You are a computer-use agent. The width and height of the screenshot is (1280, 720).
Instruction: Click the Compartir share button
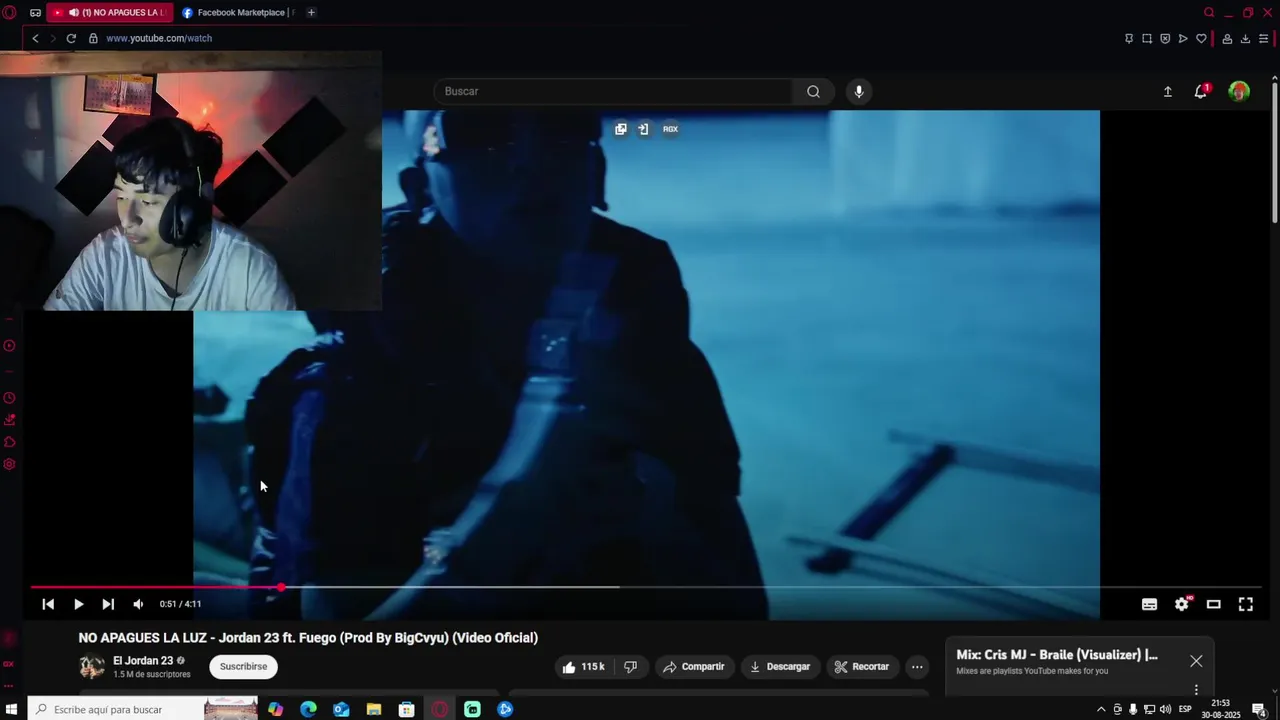tap(694, 667)
